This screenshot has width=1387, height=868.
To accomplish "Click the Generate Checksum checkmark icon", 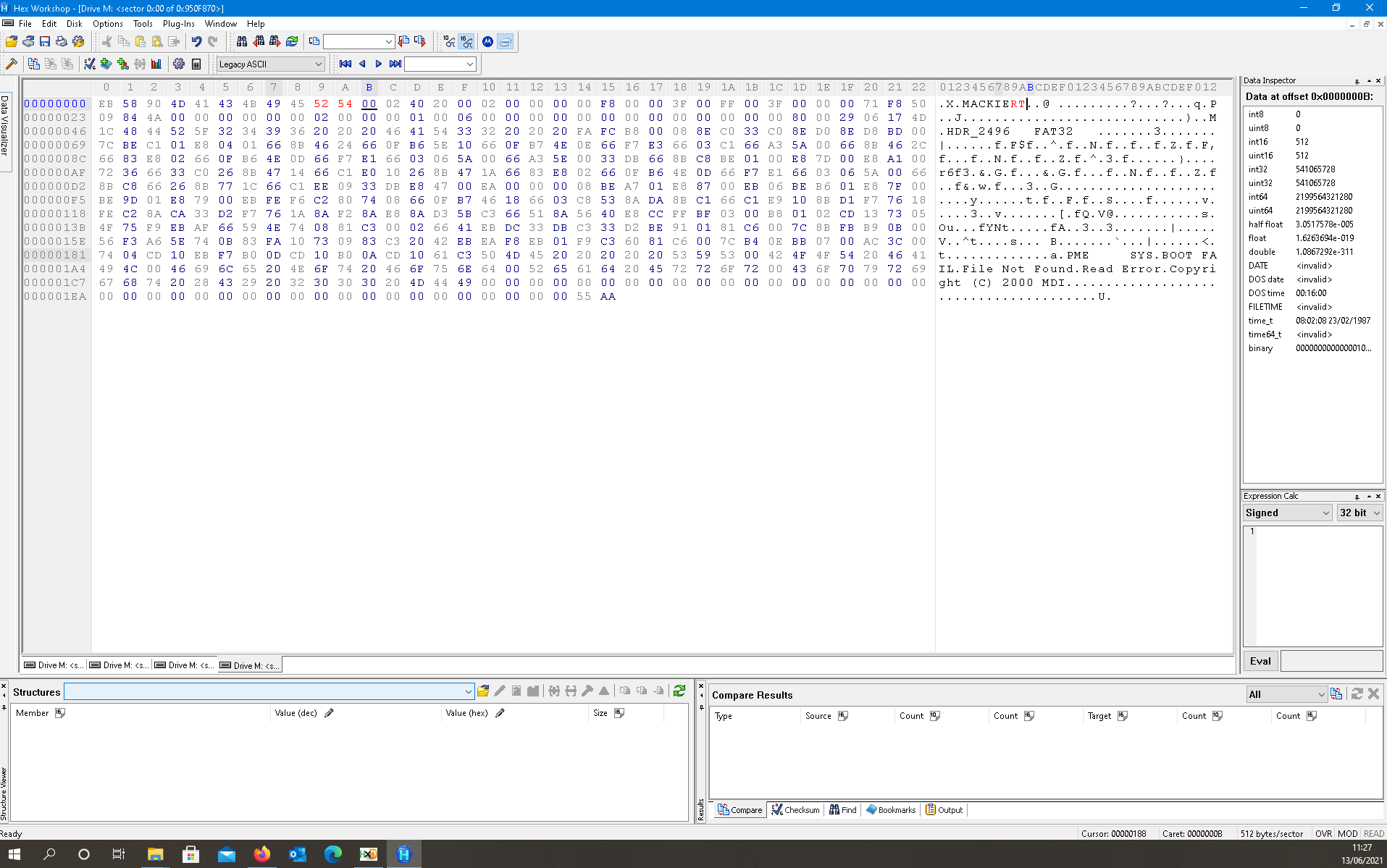I will click(x=90, y=64).
